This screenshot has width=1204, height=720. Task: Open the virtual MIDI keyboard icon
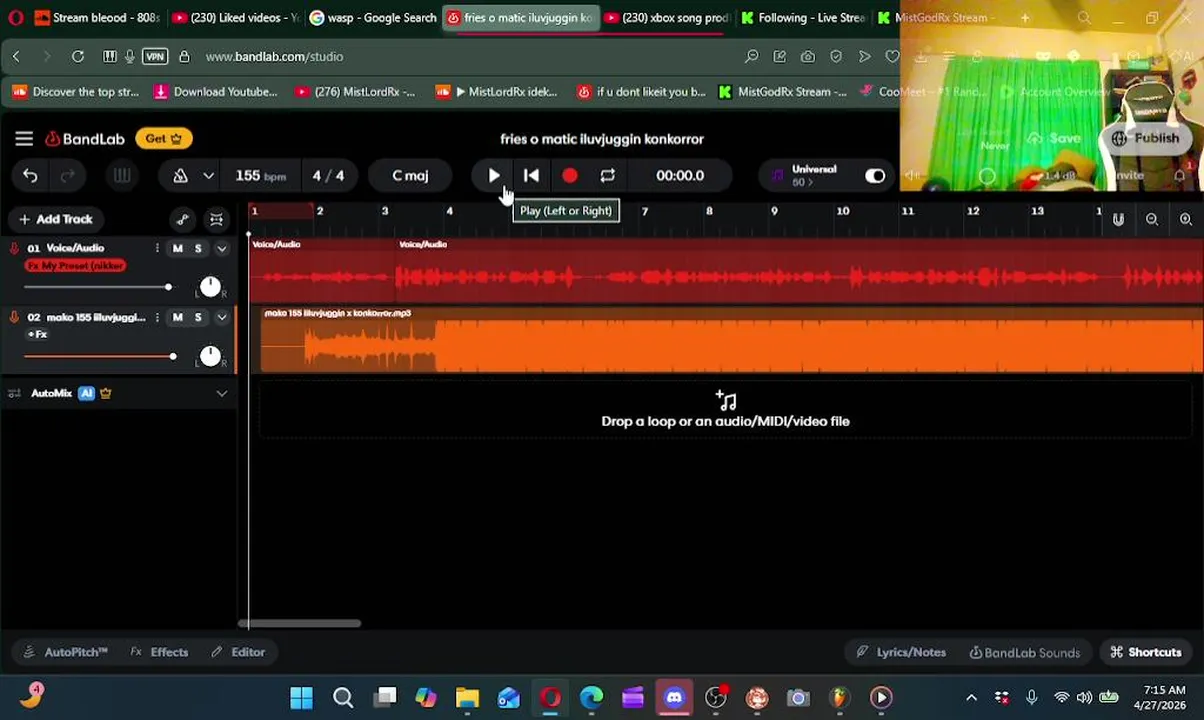121,176
